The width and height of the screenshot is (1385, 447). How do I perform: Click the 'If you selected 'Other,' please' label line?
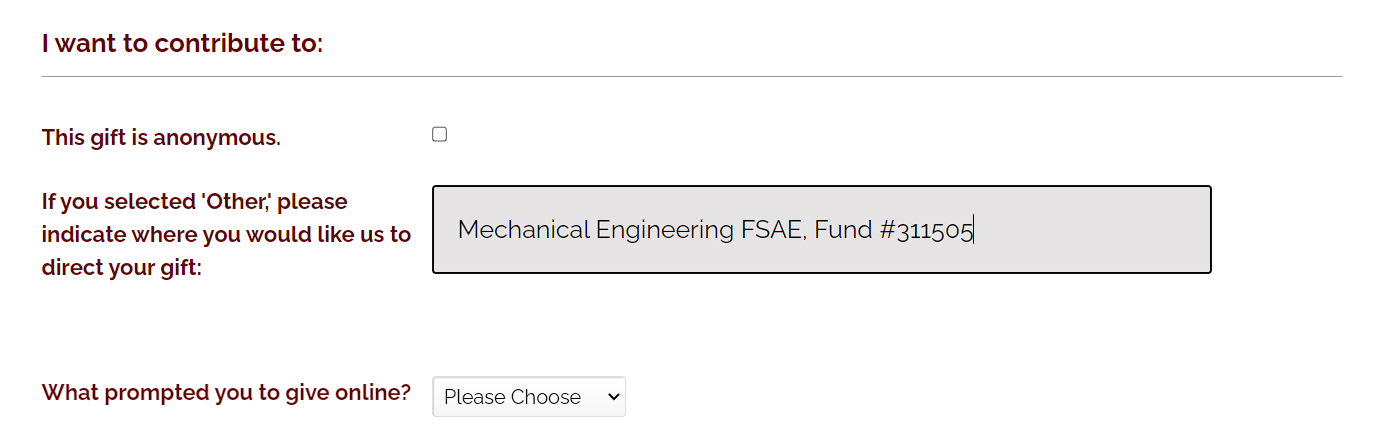point(194,202)
